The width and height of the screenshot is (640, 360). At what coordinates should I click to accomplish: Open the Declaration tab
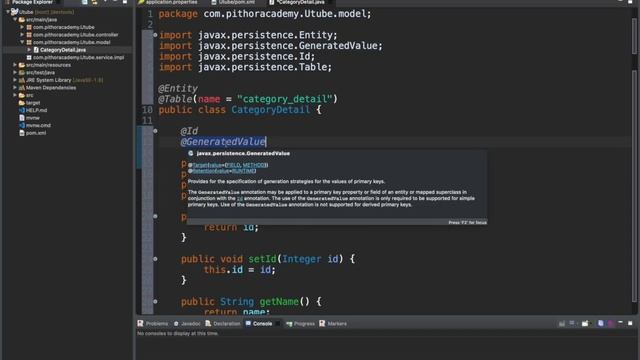coord(223,324)
